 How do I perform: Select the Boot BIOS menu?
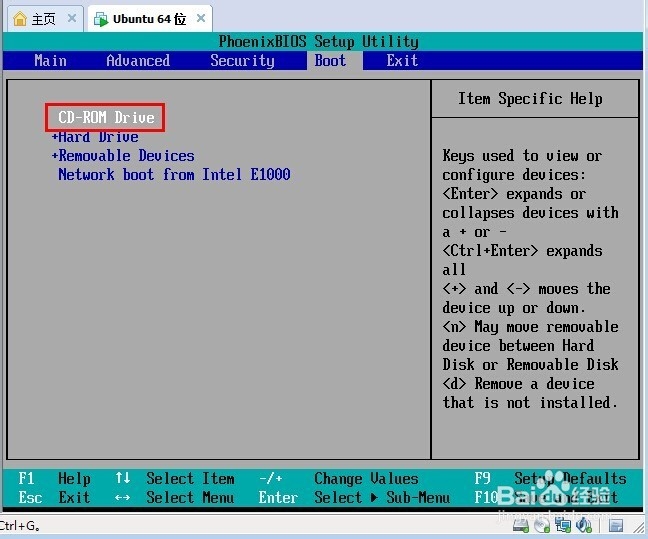[x=330, y=61]
